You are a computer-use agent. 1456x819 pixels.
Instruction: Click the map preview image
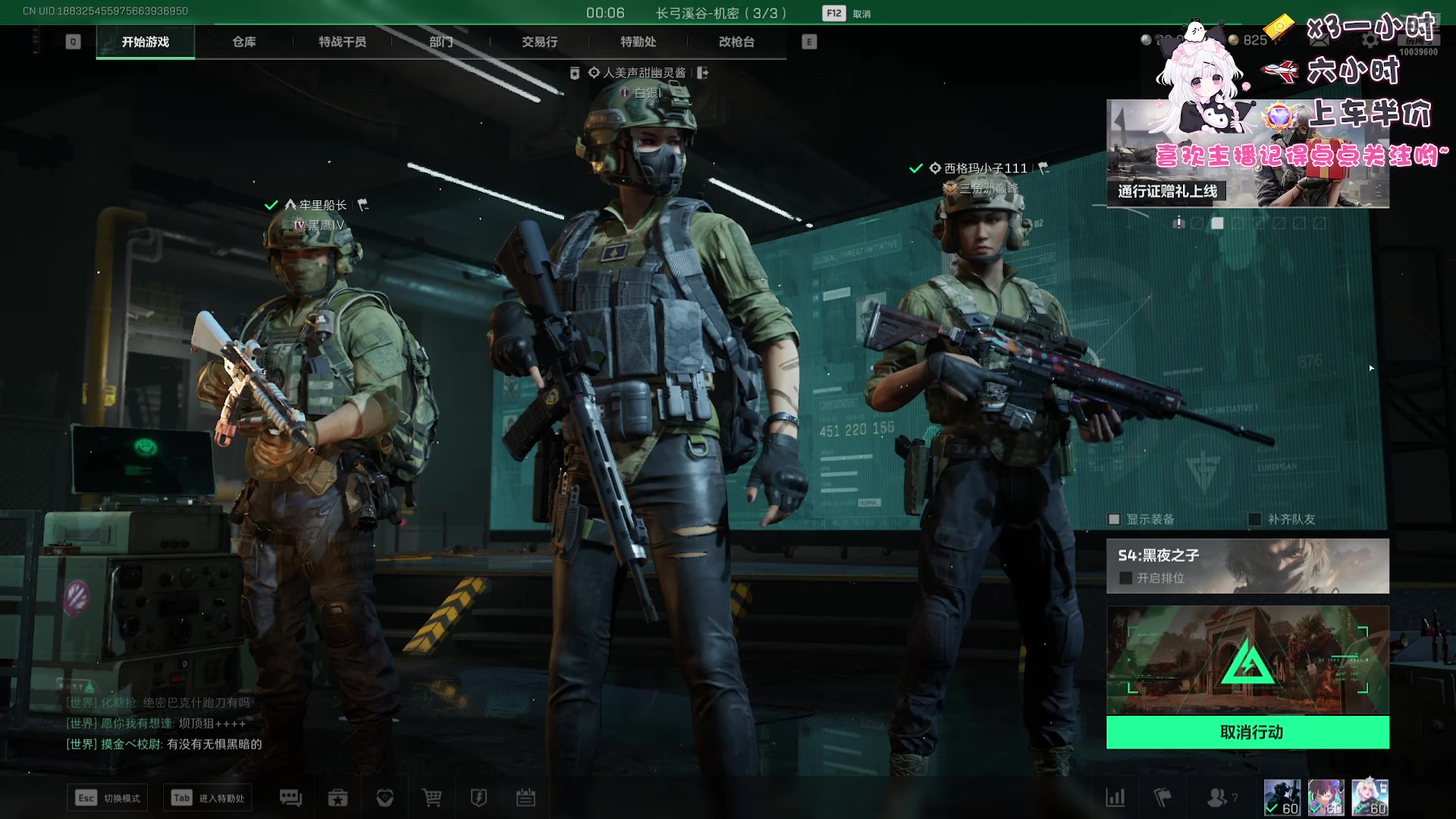pyautogui.click(x=1247, y=660)
